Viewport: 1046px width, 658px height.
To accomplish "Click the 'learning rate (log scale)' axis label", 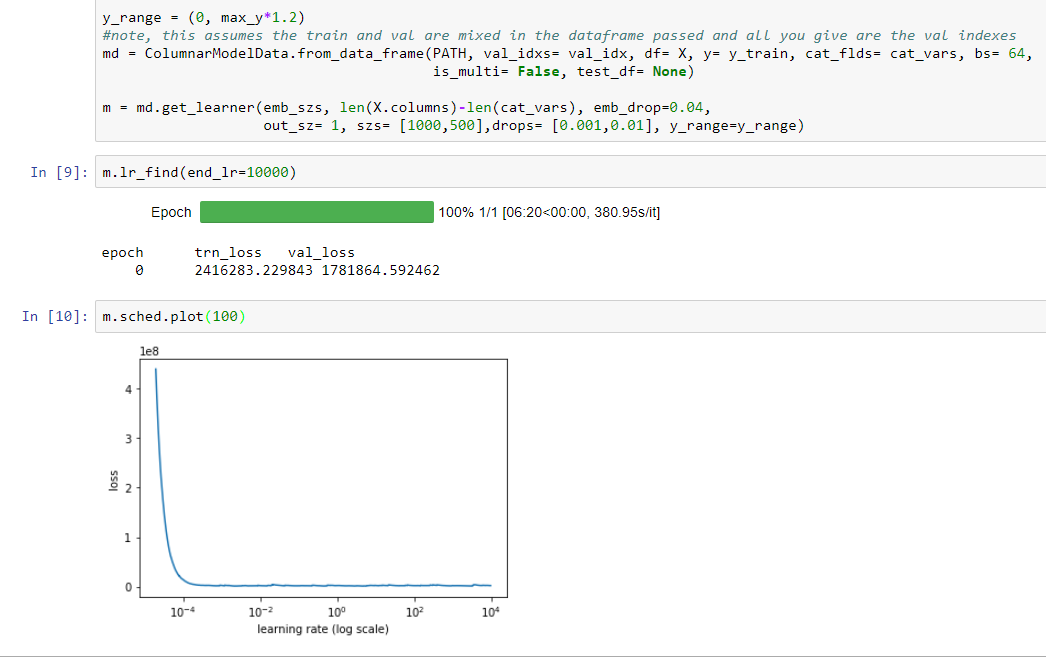I will coord(323,628).
